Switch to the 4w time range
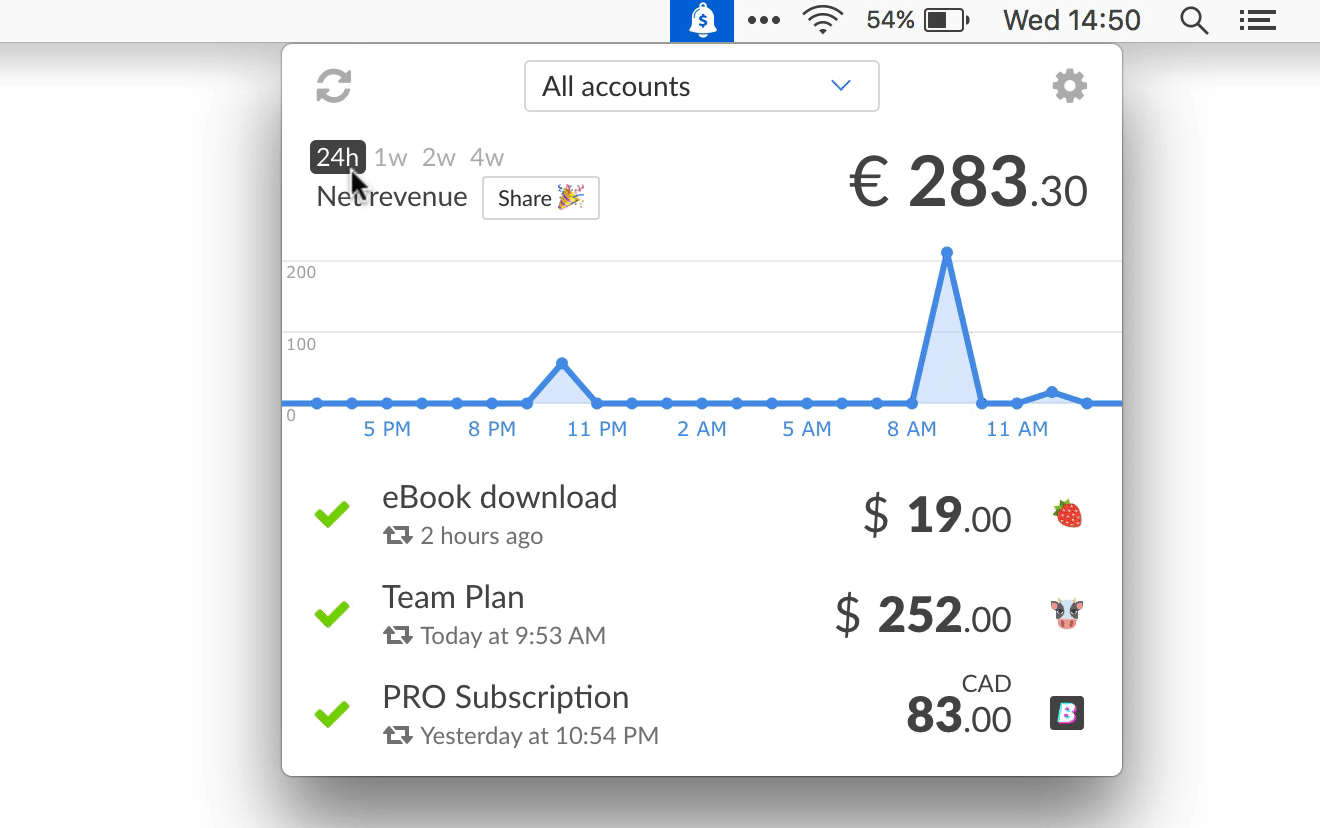The image size is (1320, 828). coord(487,157)
